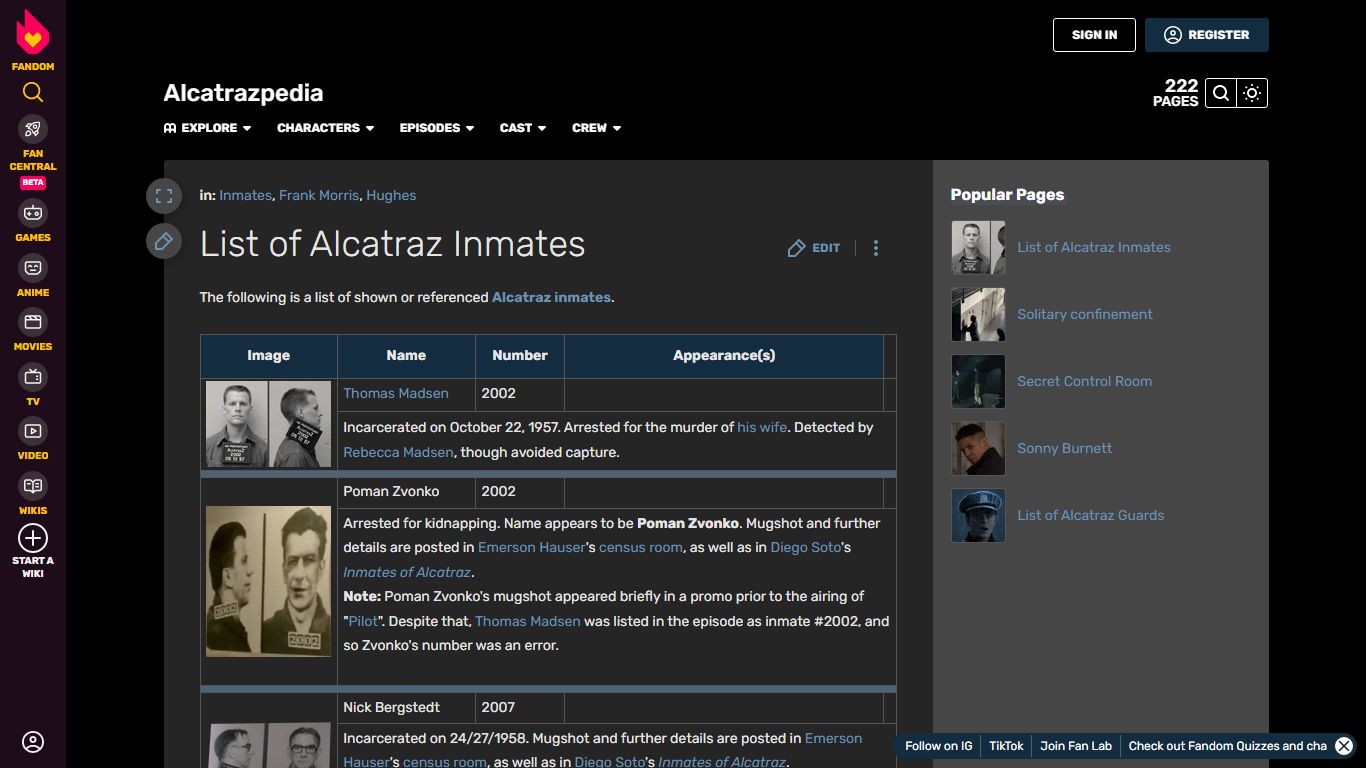Open the Movies clapperboard icon
1366x768 pixels.
point(33,322)
